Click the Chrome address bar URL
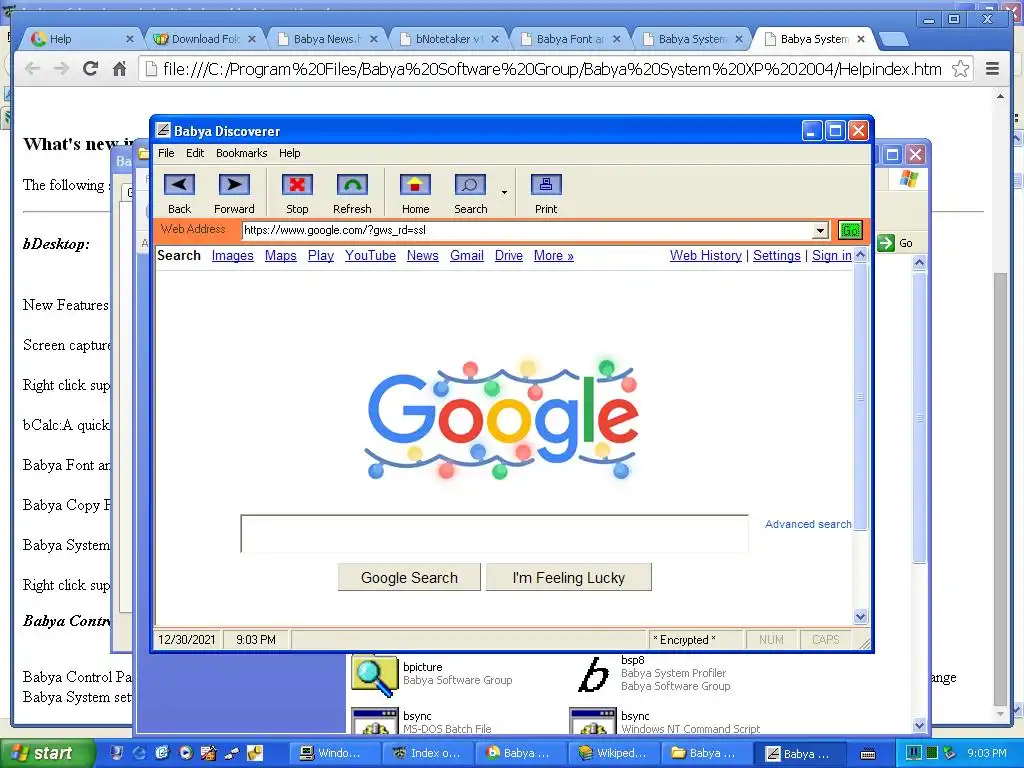 (x=552, y=69)
